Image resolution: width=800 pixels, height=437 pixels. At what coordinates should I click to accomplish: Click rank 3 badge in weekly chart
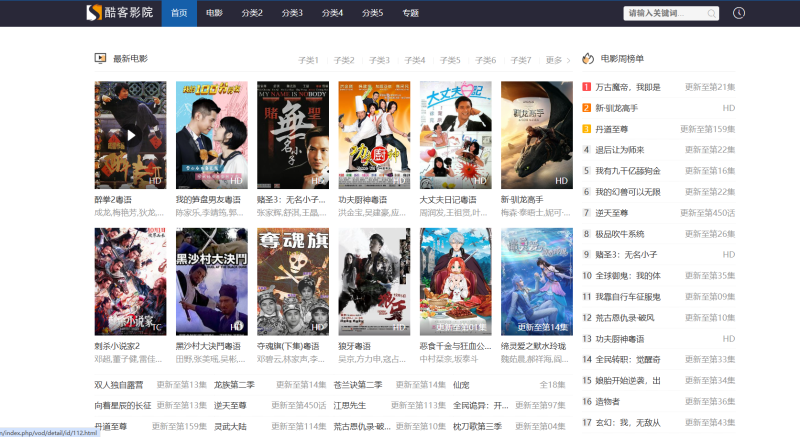click(587, 129)
